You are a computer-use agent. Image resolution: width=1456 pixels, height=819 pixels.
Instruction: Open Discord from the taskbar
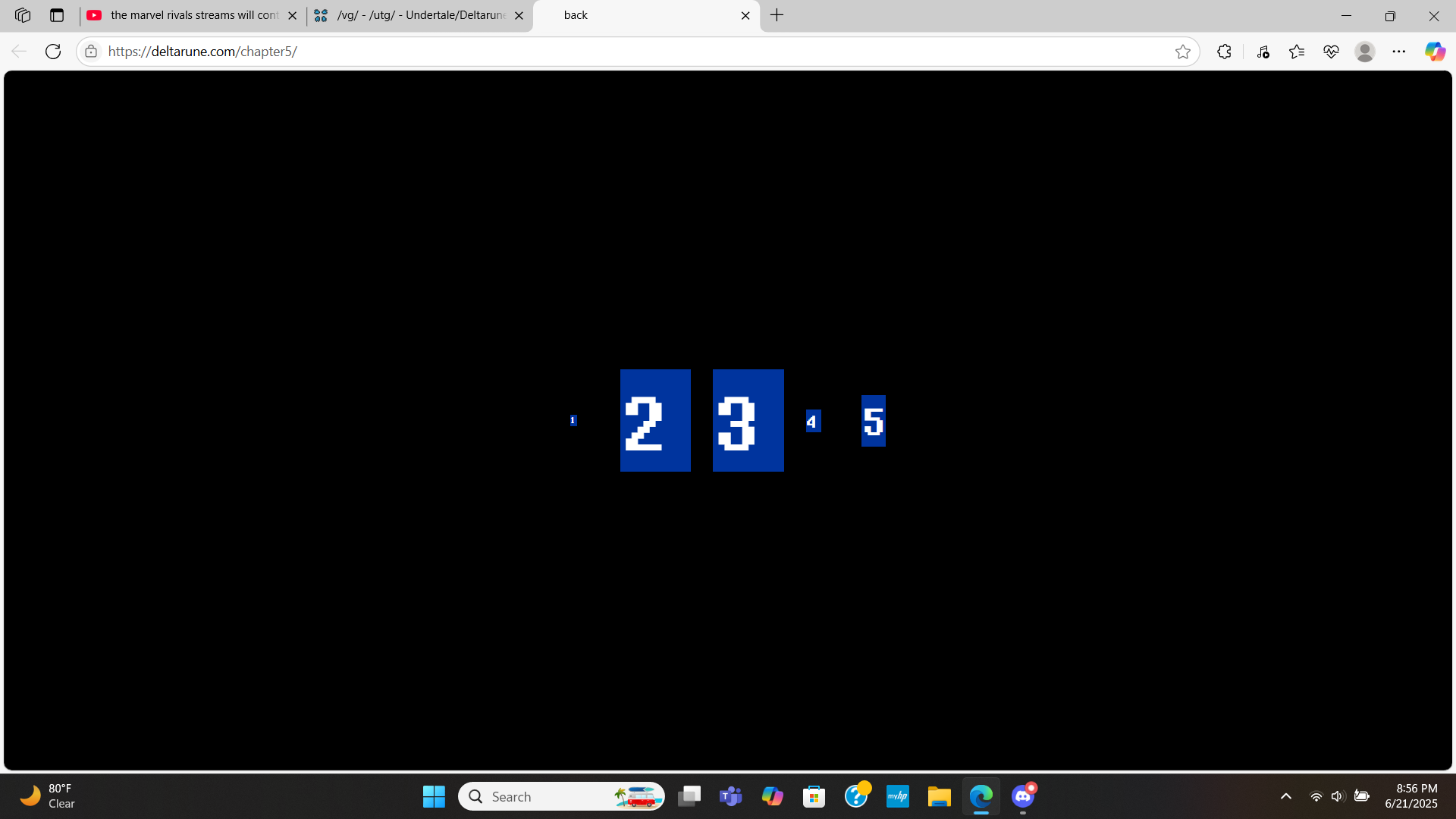coord(1023,796)
